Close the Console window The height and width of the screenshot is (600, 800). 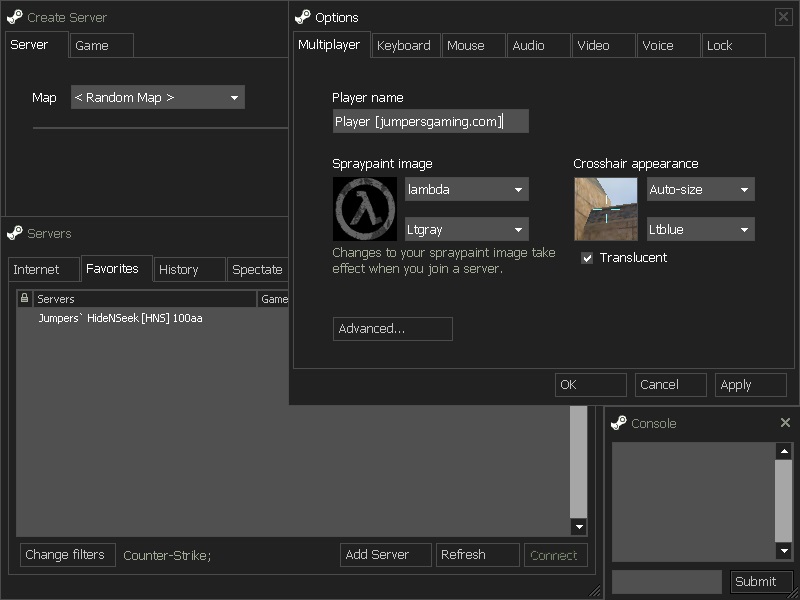(x=785, y=423)
